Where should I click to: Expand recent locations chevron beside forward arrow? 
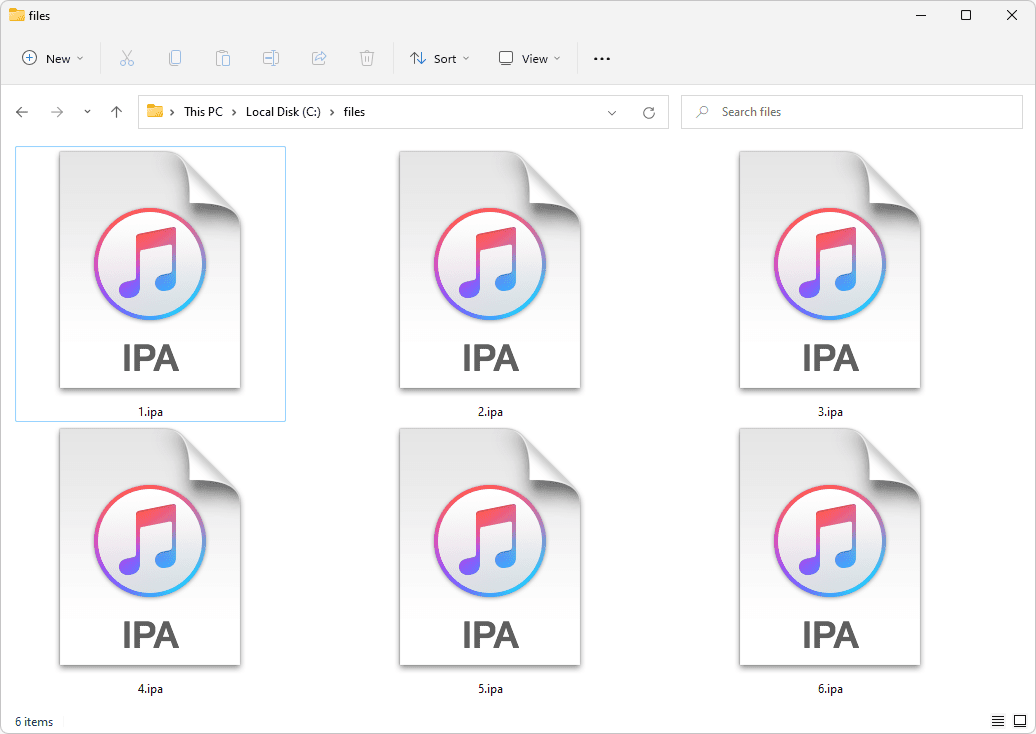[87, 112]
